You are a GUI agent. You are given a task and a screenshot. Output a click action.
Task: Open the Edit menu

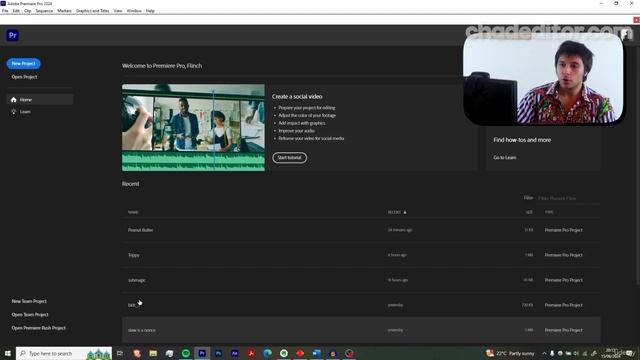[x=16, y=11]
